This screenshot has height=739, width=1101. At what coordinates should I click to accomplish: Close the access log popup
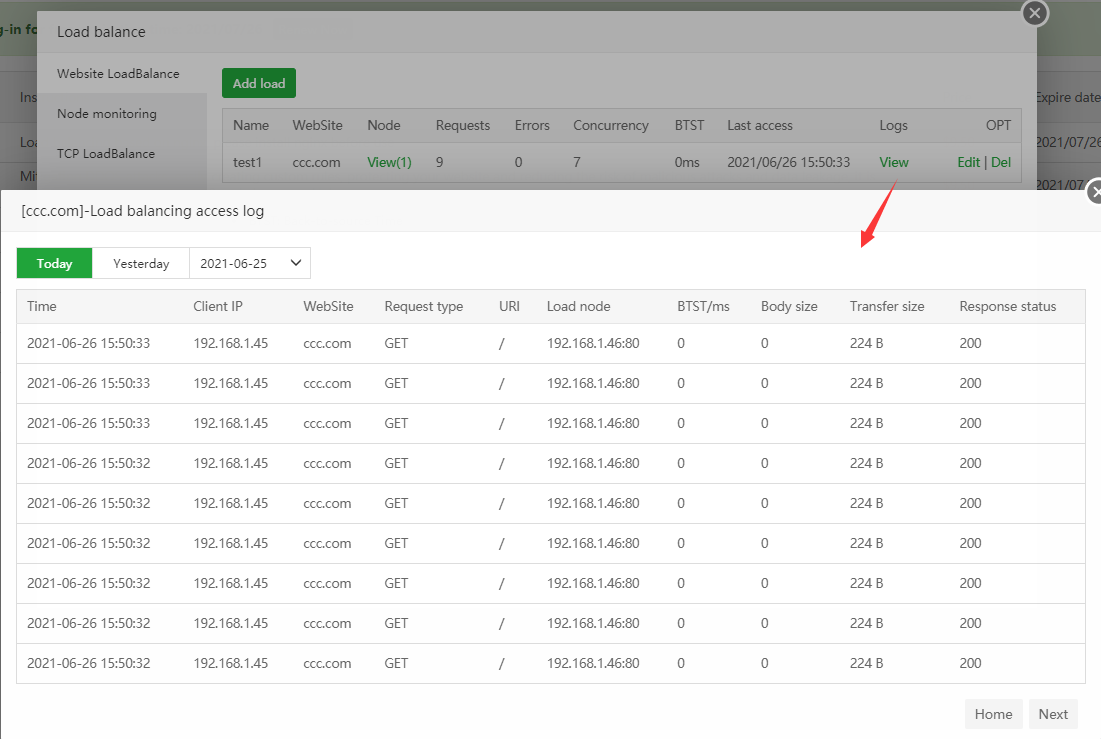(1095, 192)
